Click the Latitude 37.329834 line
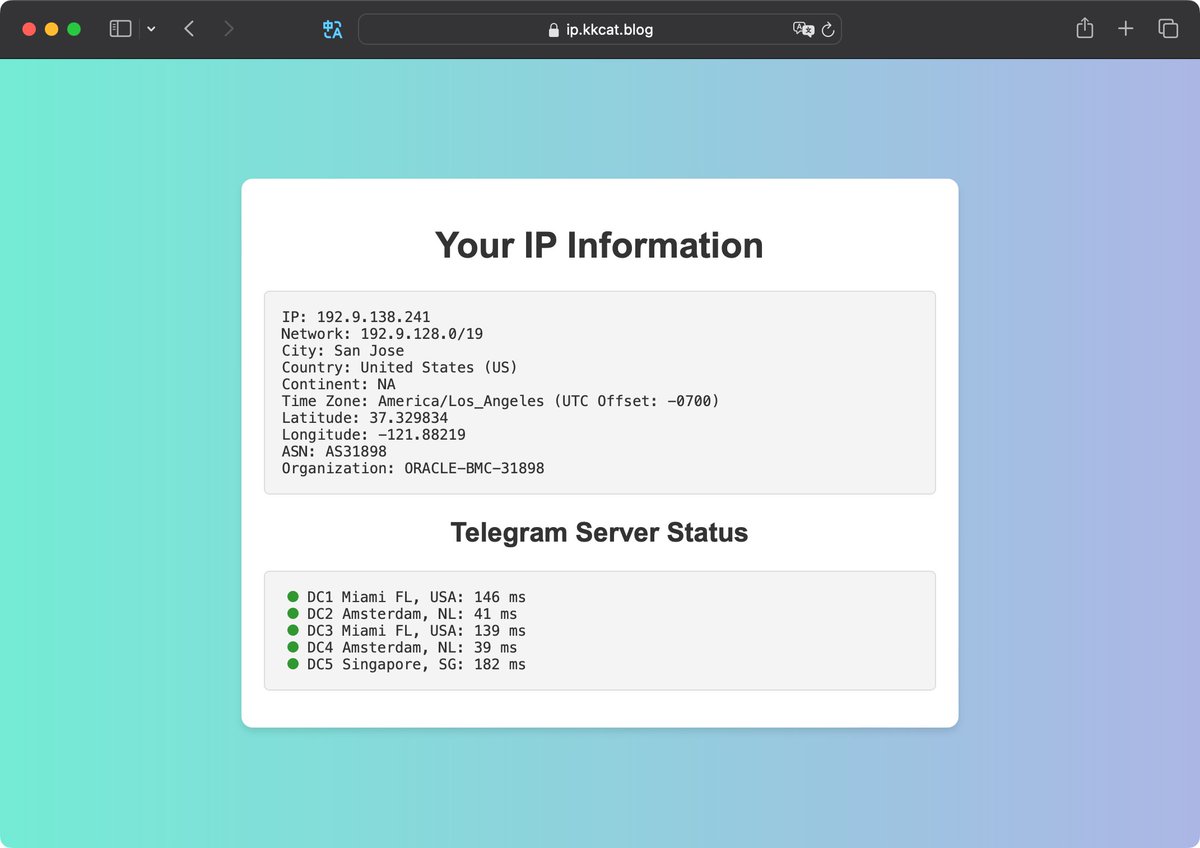 pyautogui.click(x=365, y=418)
